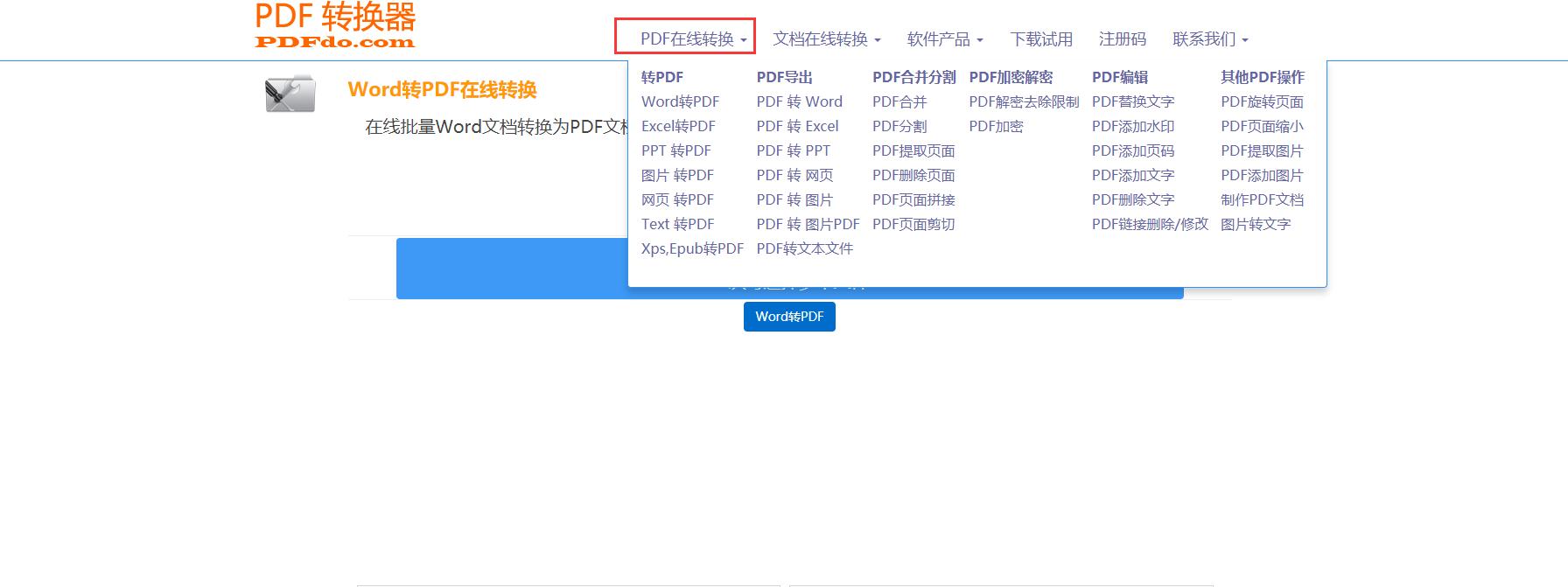Open PDF 转 PPT converter
1568x587 pixels.
coord(794,150)
